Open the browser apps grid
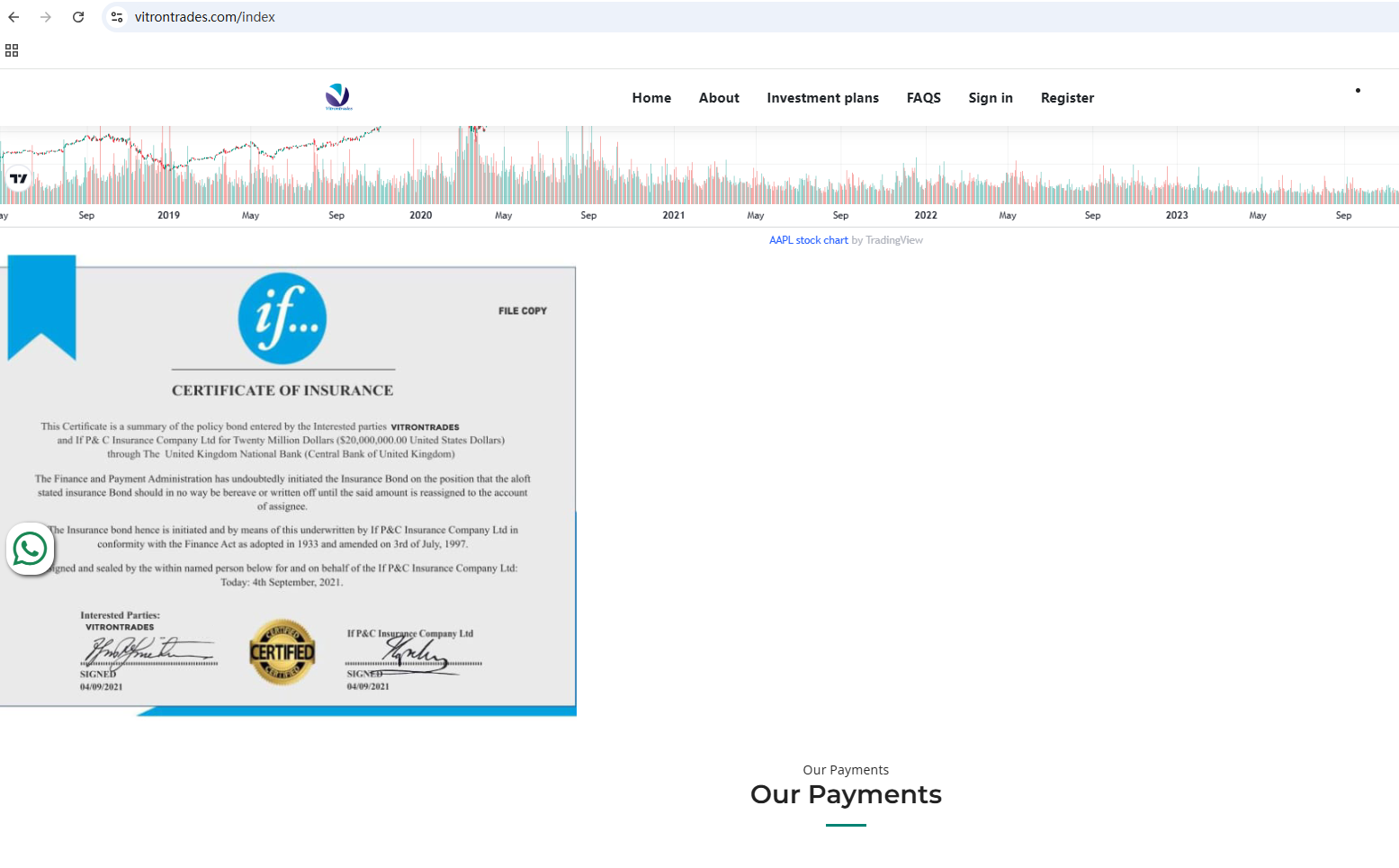 [12, 50]
